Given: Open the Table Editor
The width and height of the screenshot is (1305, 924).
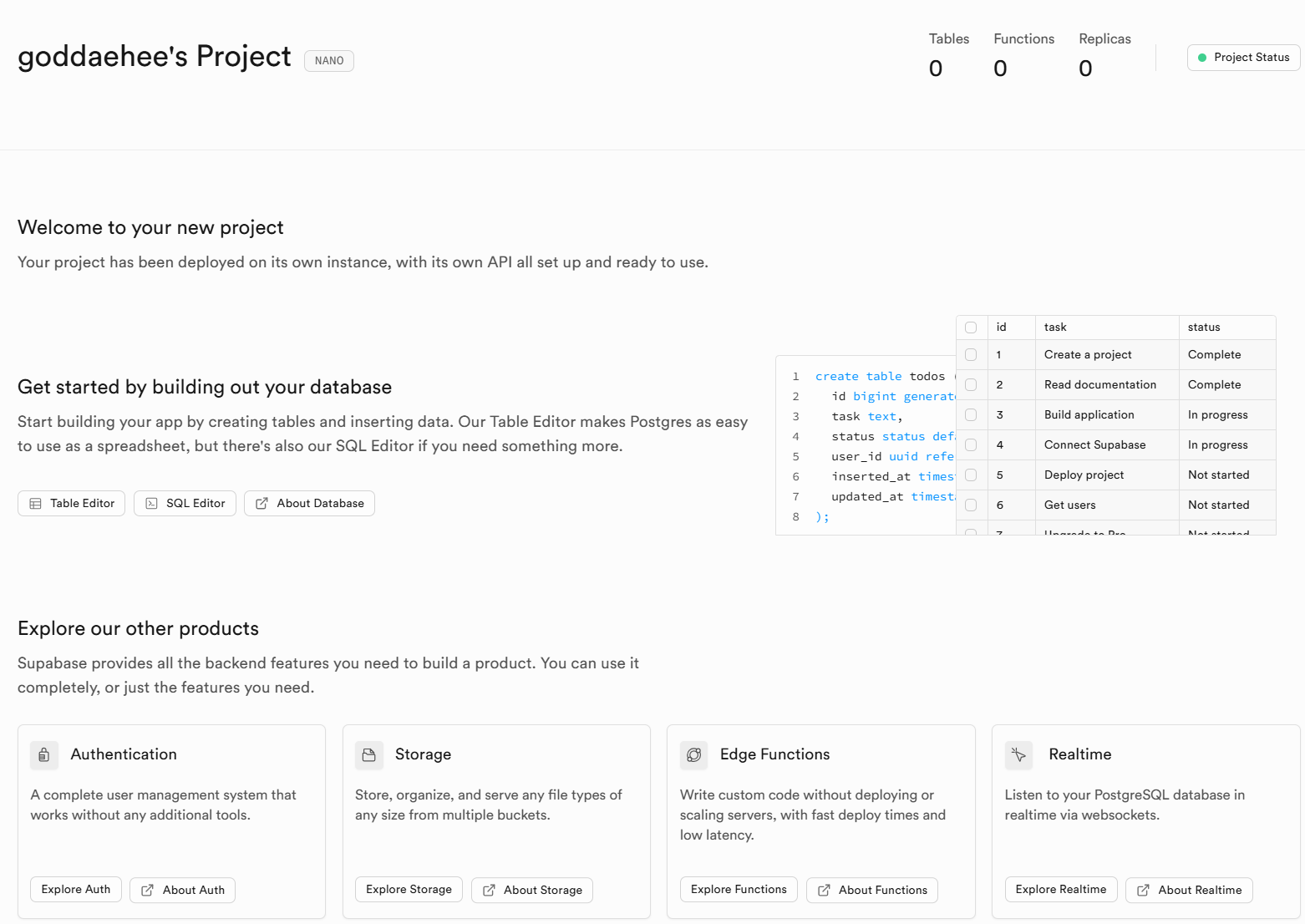Looking at the screenshot, I should point(71,504).
